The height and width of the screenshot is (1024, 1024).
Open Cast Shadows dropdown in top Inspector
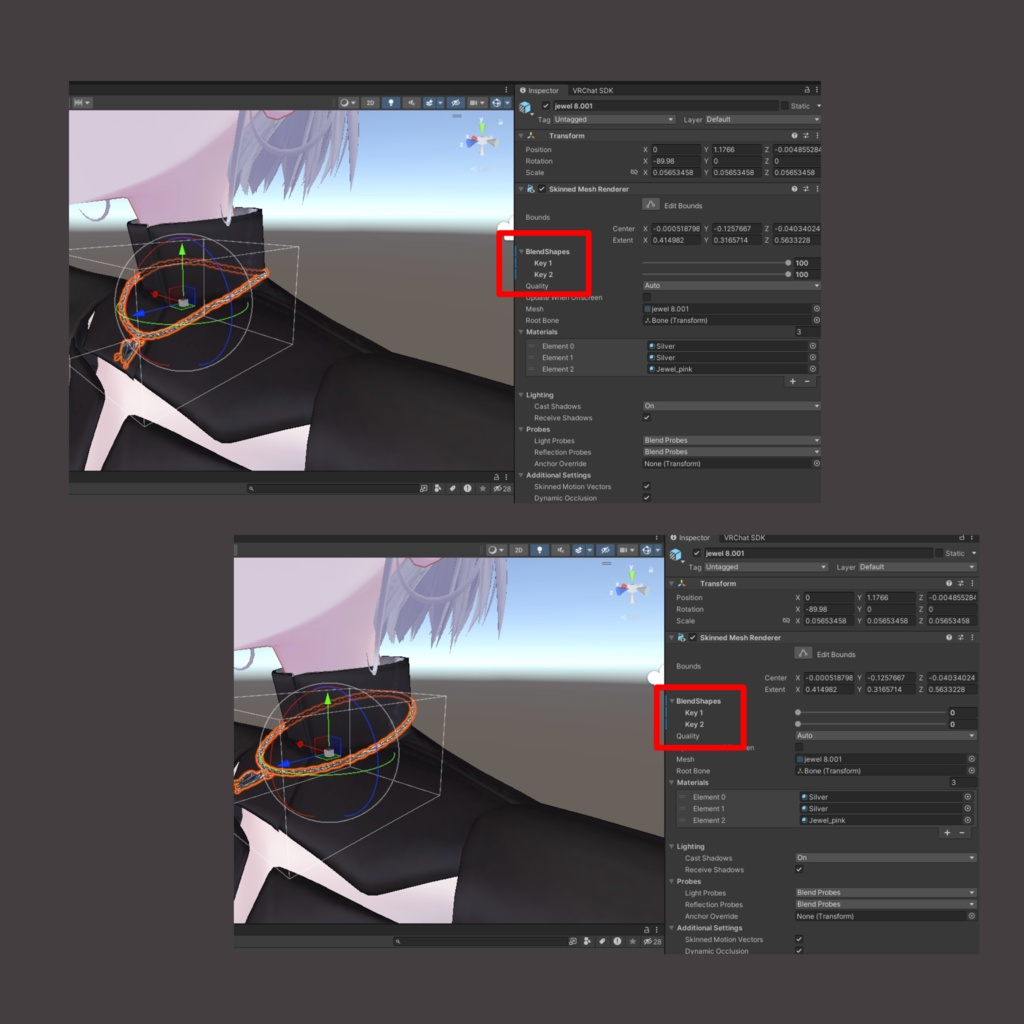coord(731,406)
